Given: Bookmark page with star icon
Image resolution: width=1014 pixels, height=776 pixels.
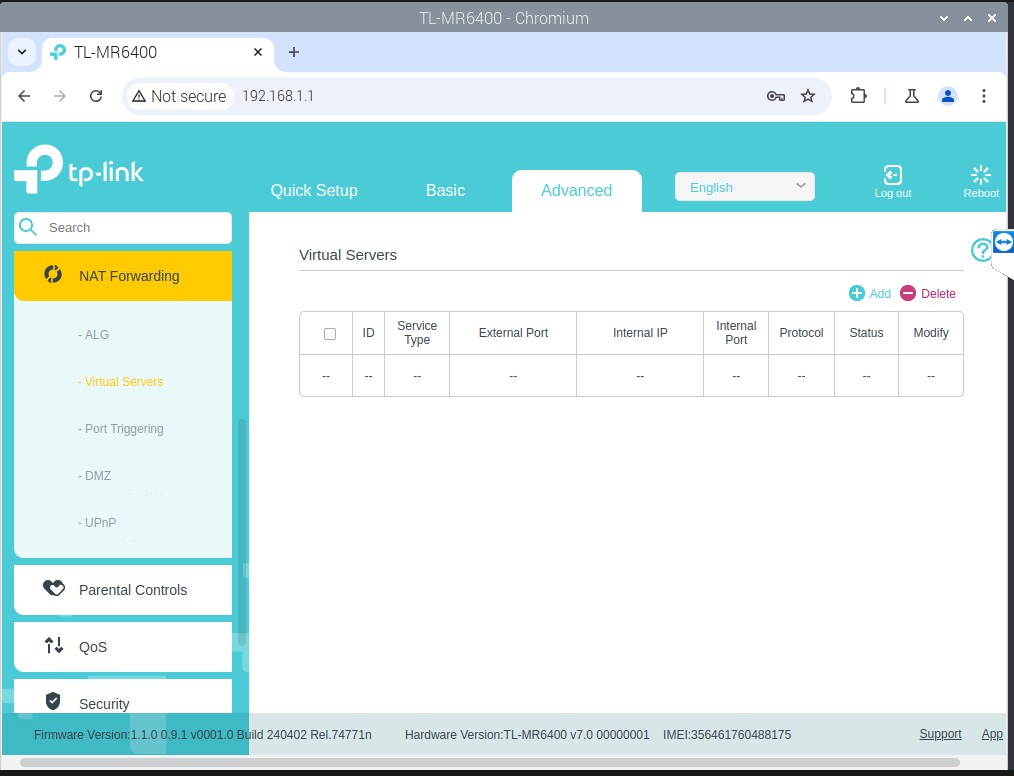Looking at the screenshot, I should [x=808, y=96].
